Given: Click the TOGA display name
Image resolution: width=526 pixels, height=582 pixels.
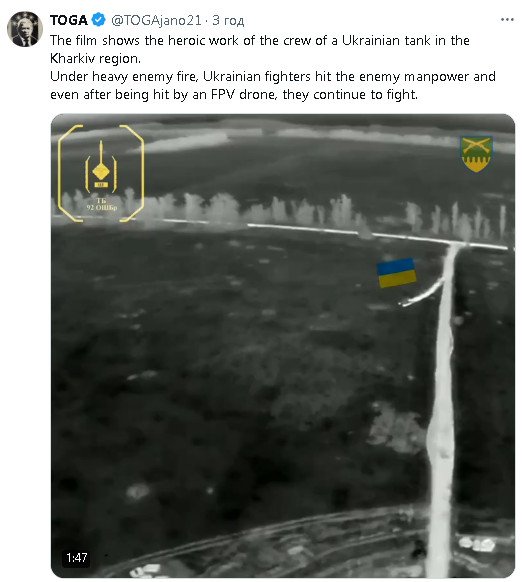Looking at the screenshot, I should tap(69, 20).
